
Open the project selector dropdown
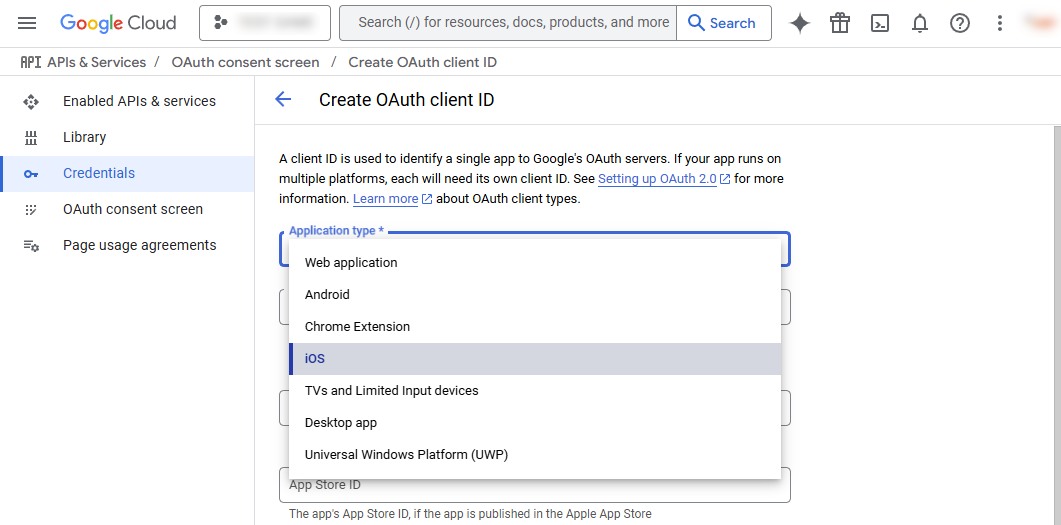[x=265, y=23]
